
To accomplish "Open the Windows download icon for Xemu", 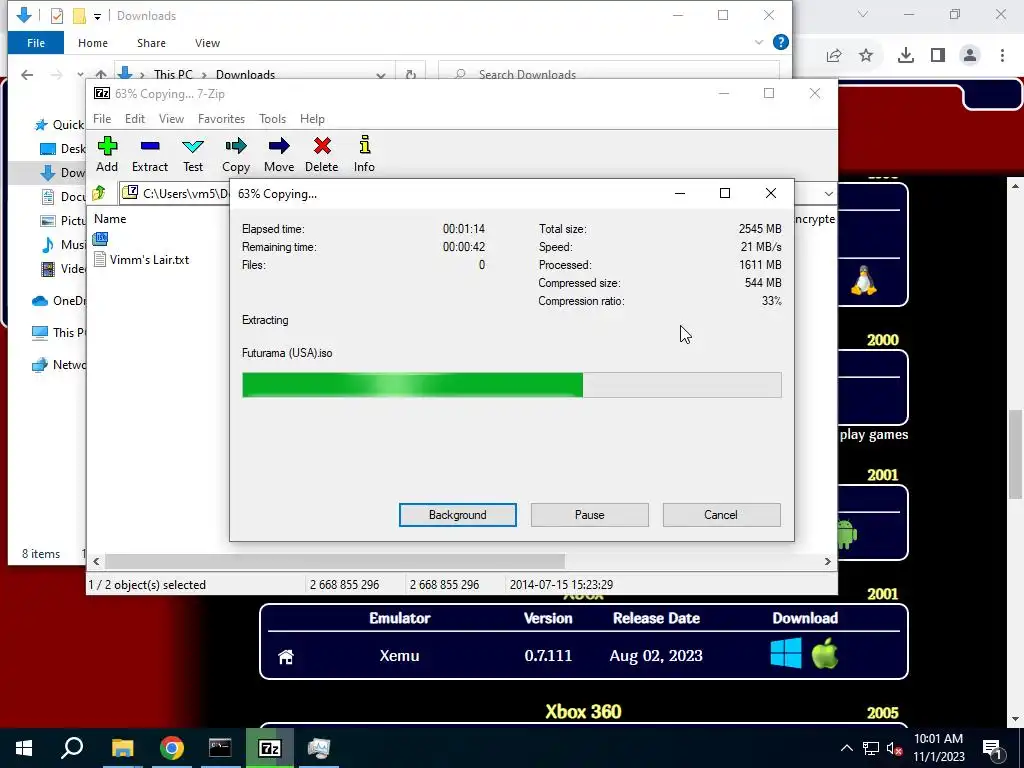I will 786,654.
